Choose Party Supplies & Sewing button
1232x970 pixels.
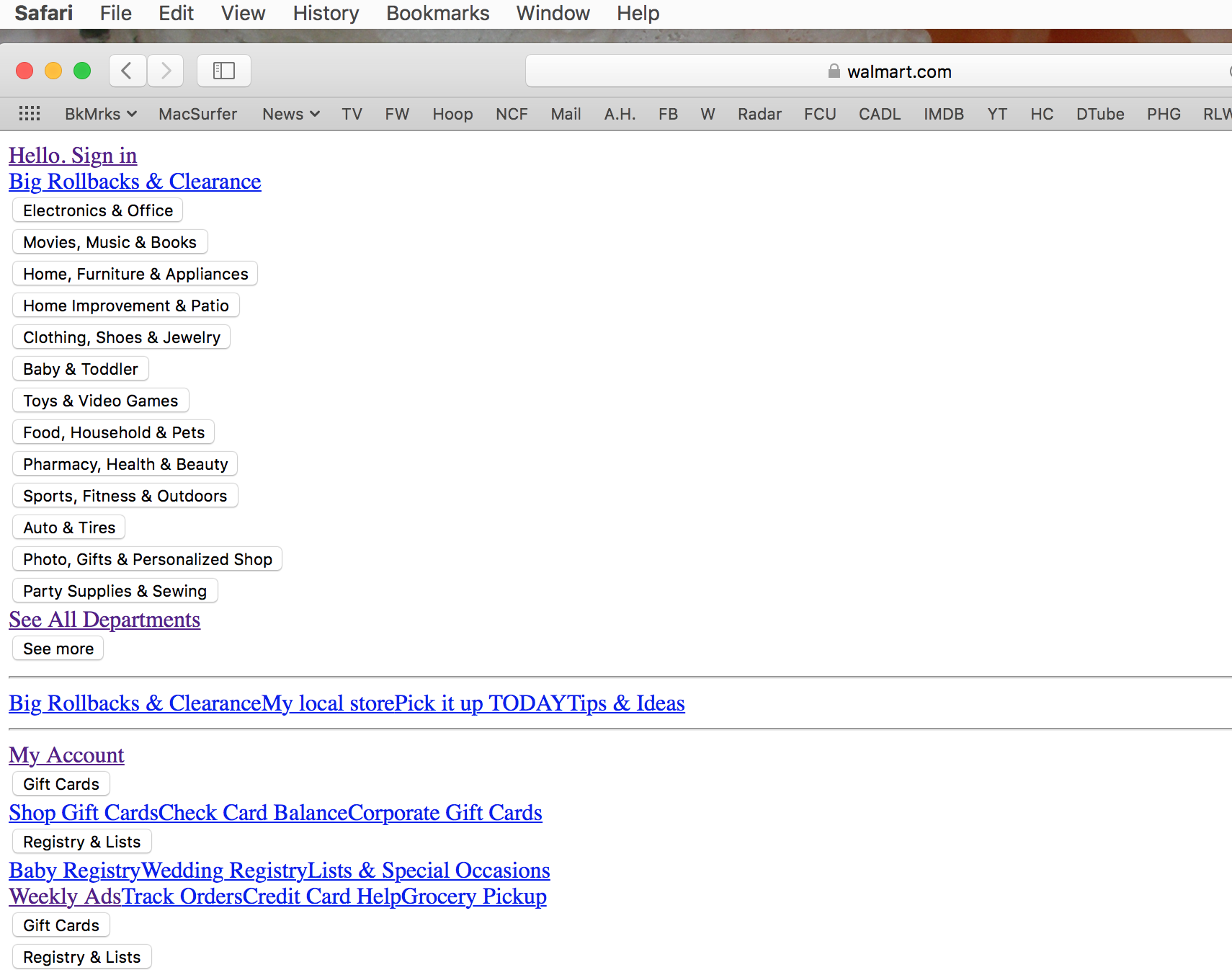coord(115,591)
